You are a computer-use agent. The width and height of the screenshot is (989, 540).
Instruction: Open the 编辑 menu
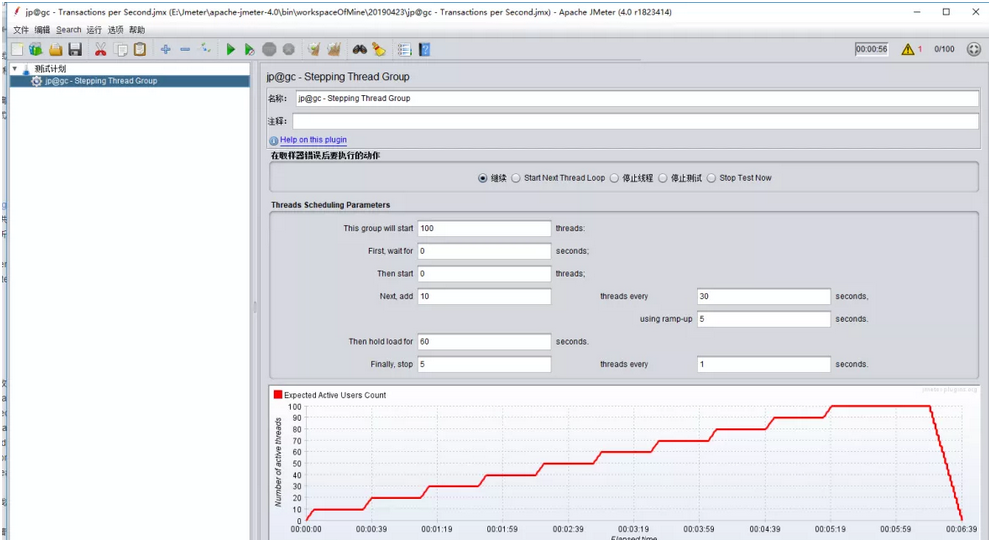point(42,30)
